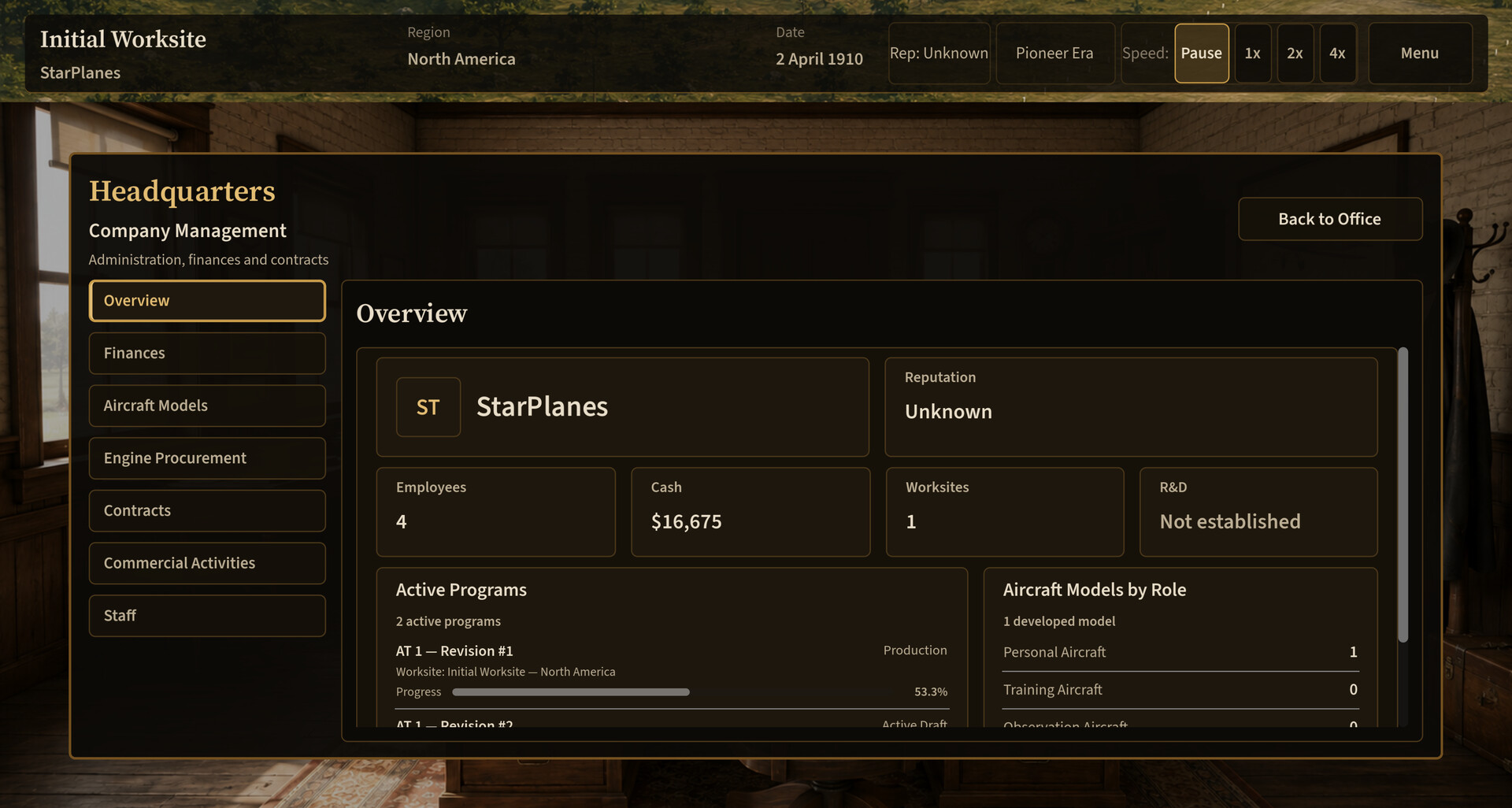Set game speed to 1x
1512x808 pixels.
(1252, 53)
